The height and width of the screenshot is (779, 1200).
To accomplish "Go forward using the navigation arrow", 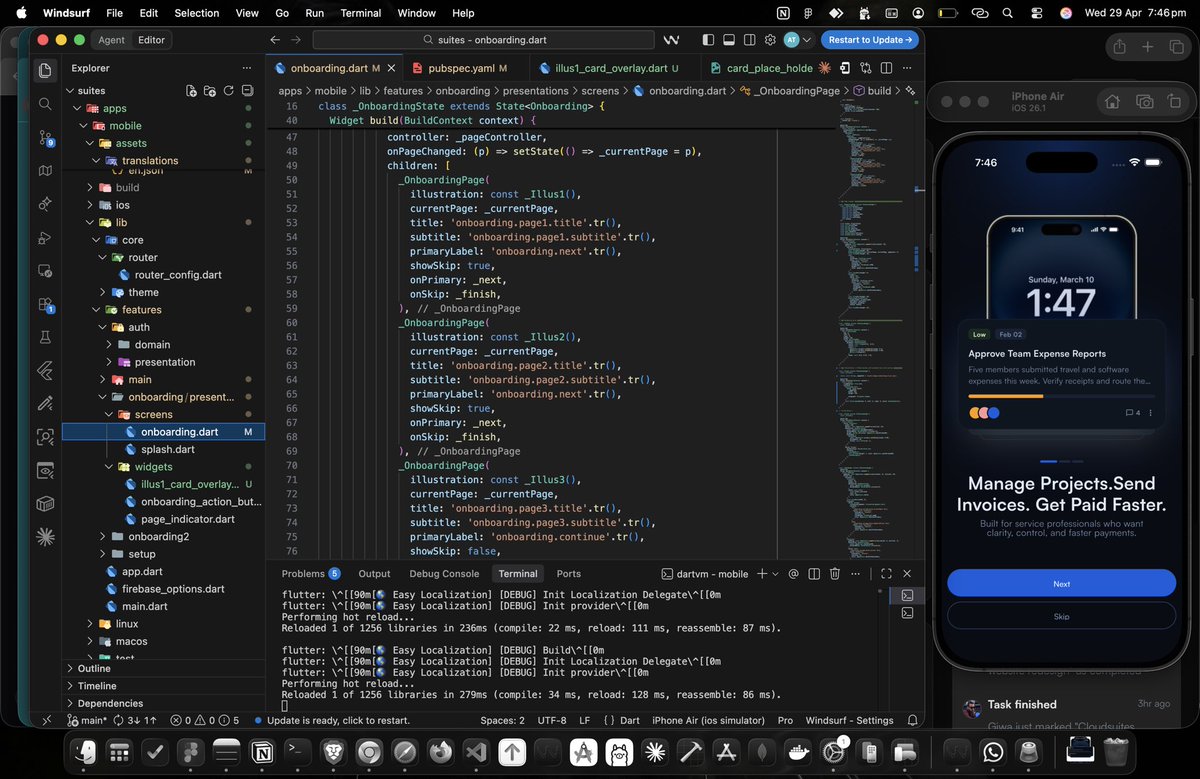I will (x=295, y=40).
